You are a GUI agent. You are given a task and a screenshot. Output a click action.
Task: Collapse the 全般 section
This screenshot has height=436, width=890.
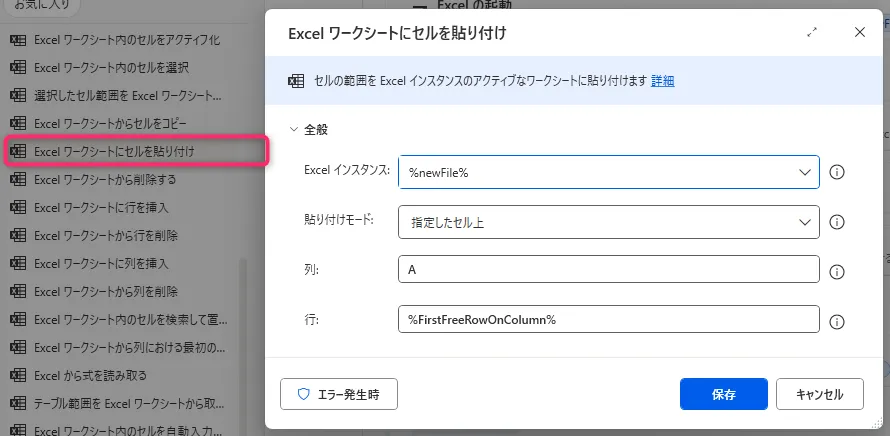point(294,129)
